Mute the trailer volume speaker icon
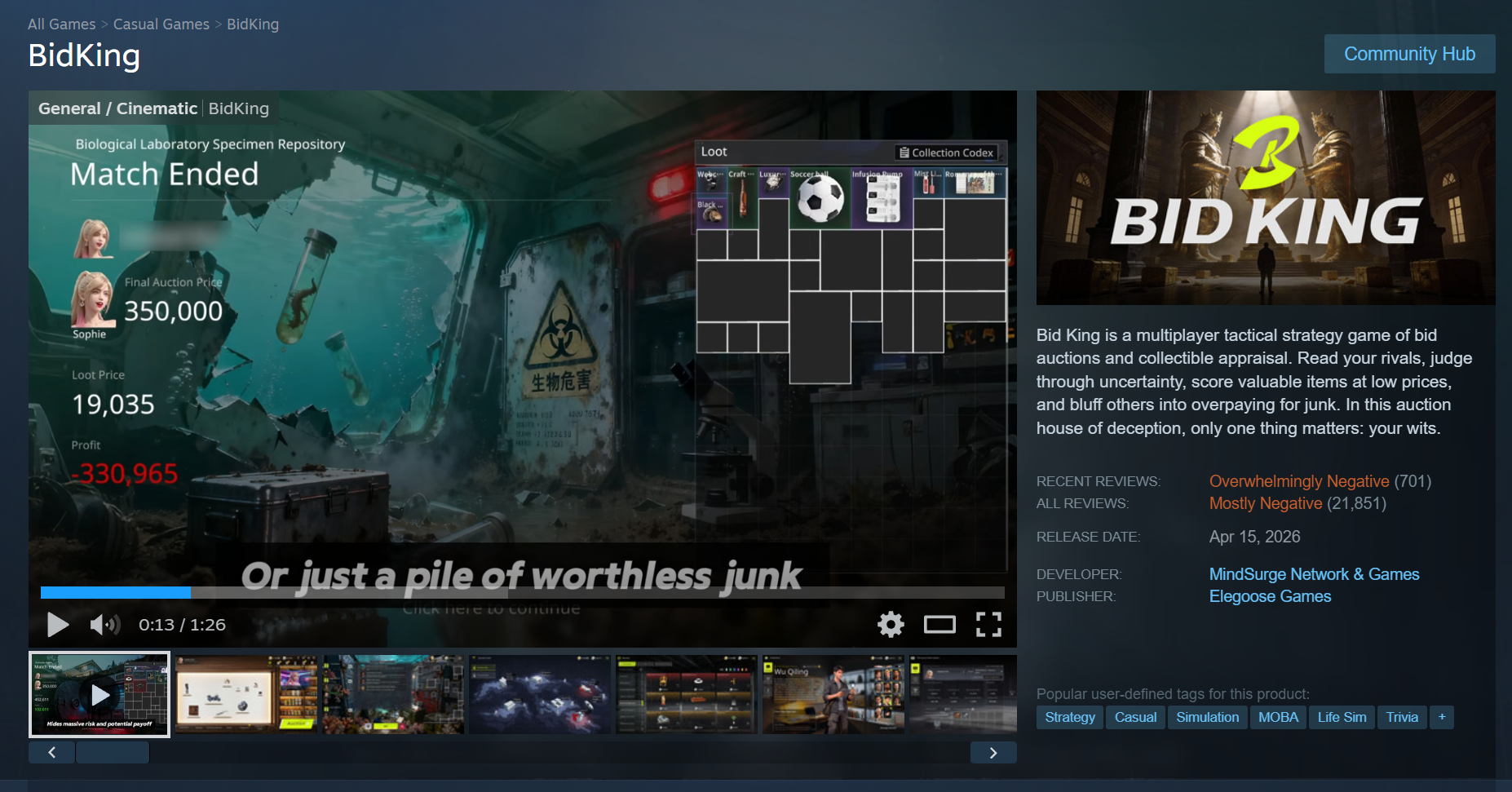 [x=104, y=625]
